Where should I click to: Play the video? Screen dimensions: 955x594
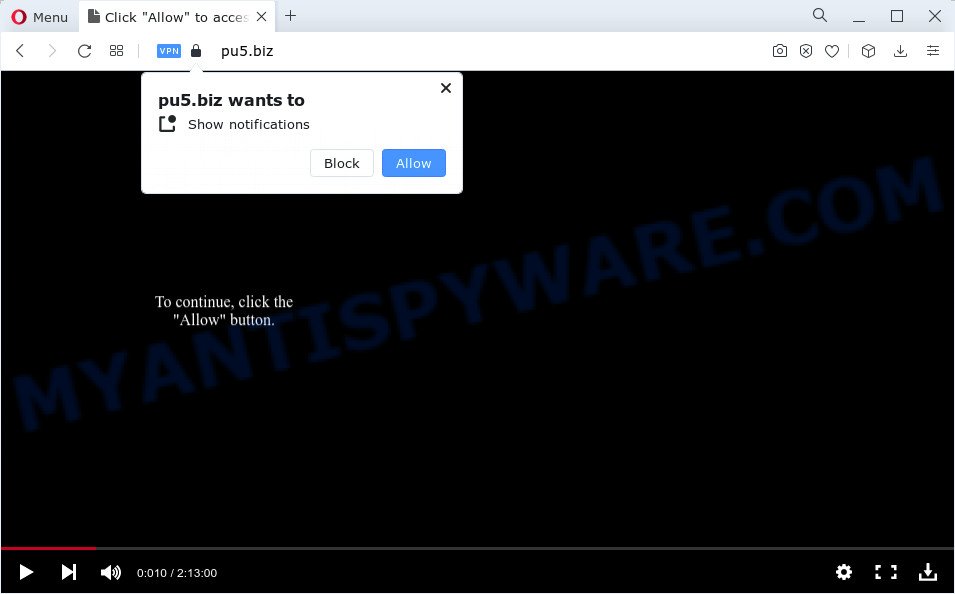click(26, 572)
